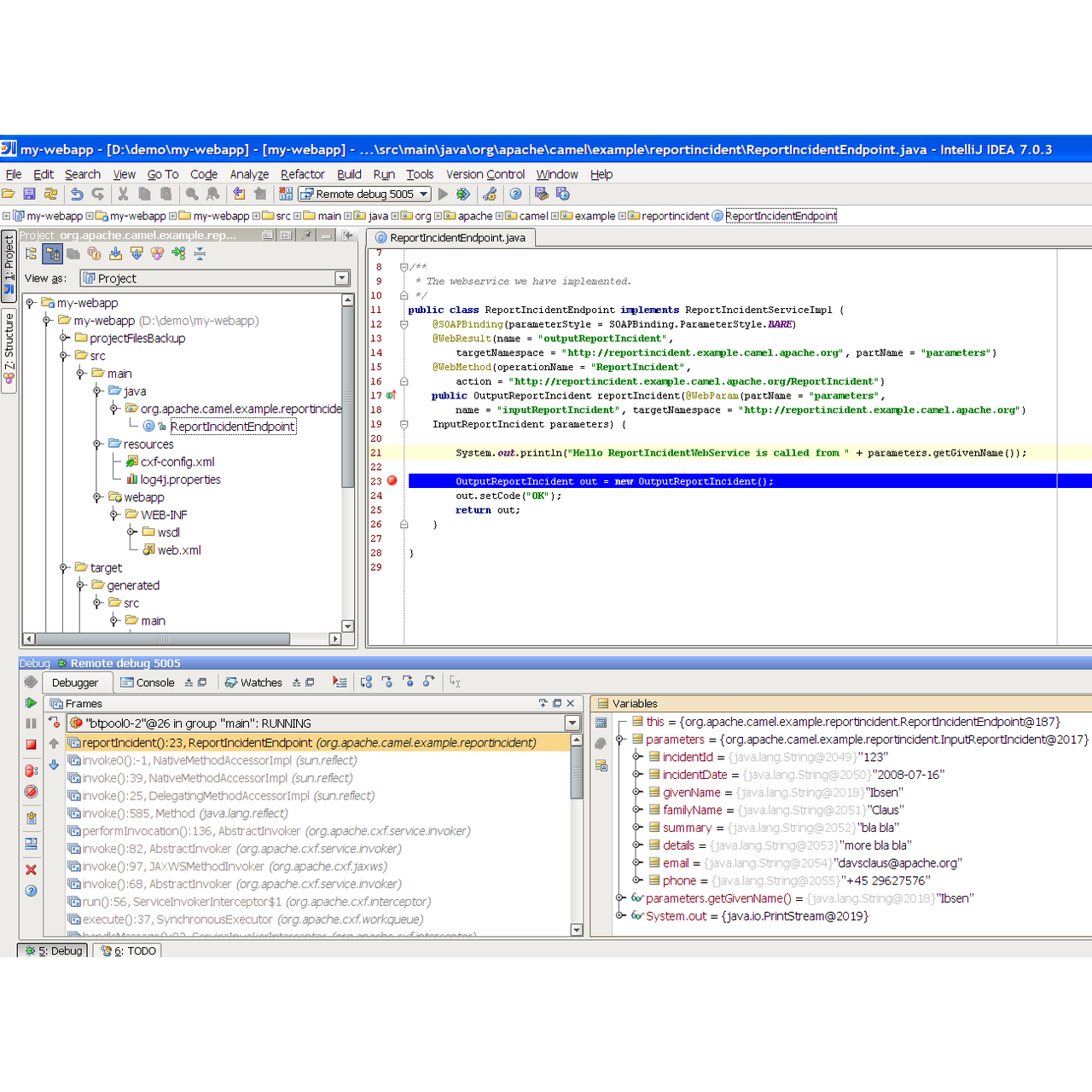
Task: Step out of the current method
Action: [x=429, y=682]
